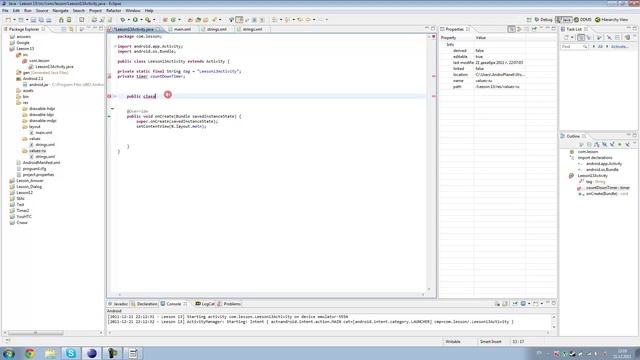The image size is (640, 360).
Task: Open the Run configurations dropdown arrow
Action: 141,20
